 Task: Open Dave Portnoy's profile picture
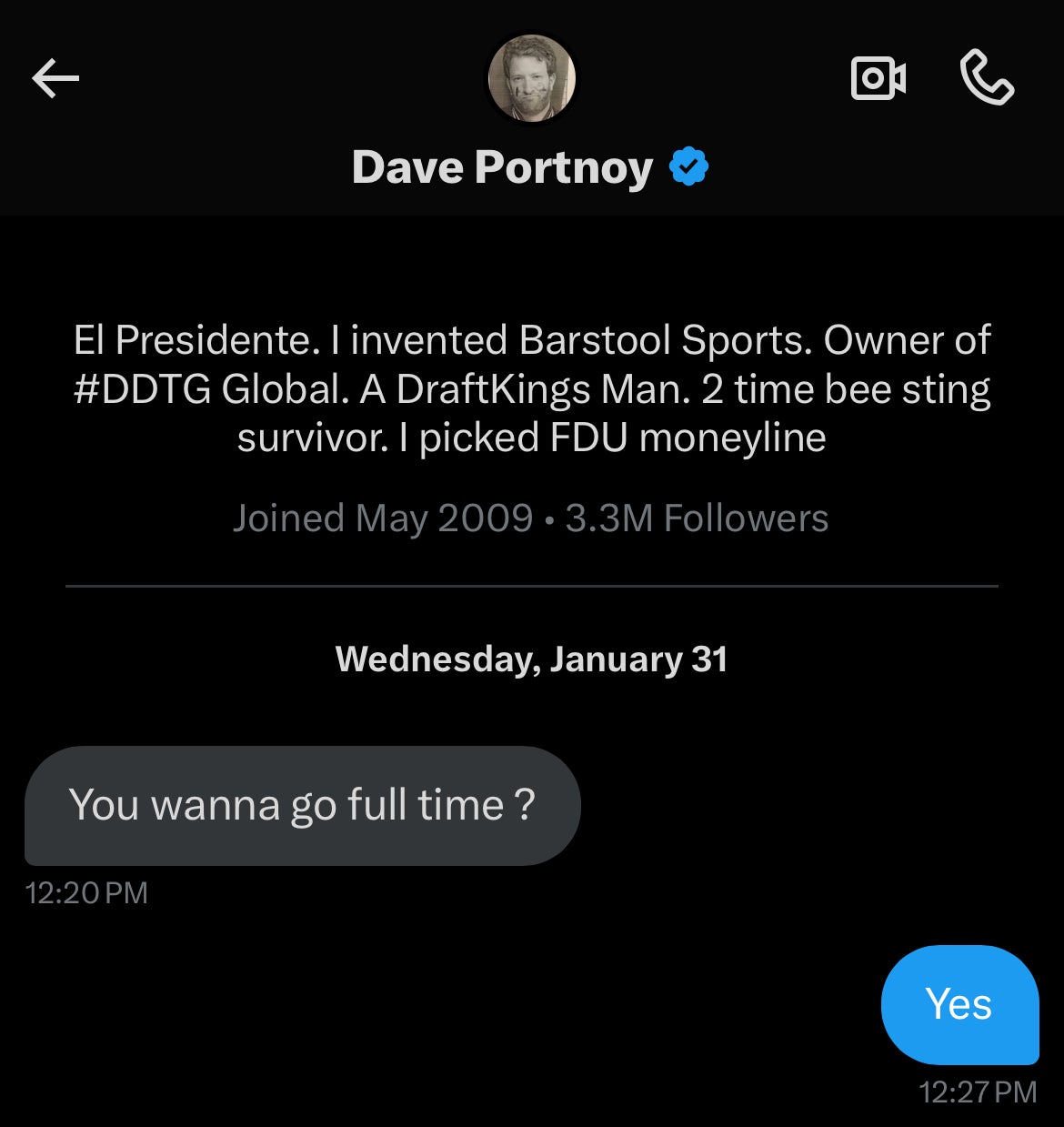(532, 78)
